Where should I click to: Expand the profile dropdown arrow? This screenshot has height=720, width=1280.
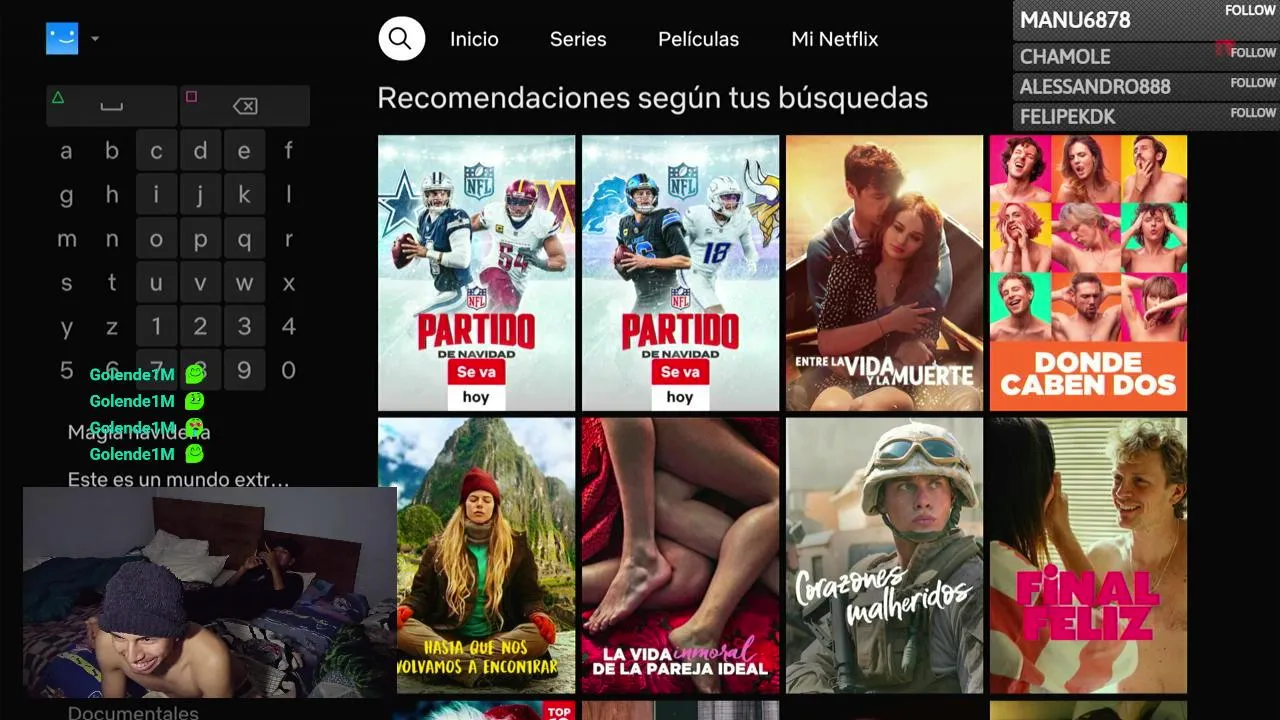click(x=95, y=39)
